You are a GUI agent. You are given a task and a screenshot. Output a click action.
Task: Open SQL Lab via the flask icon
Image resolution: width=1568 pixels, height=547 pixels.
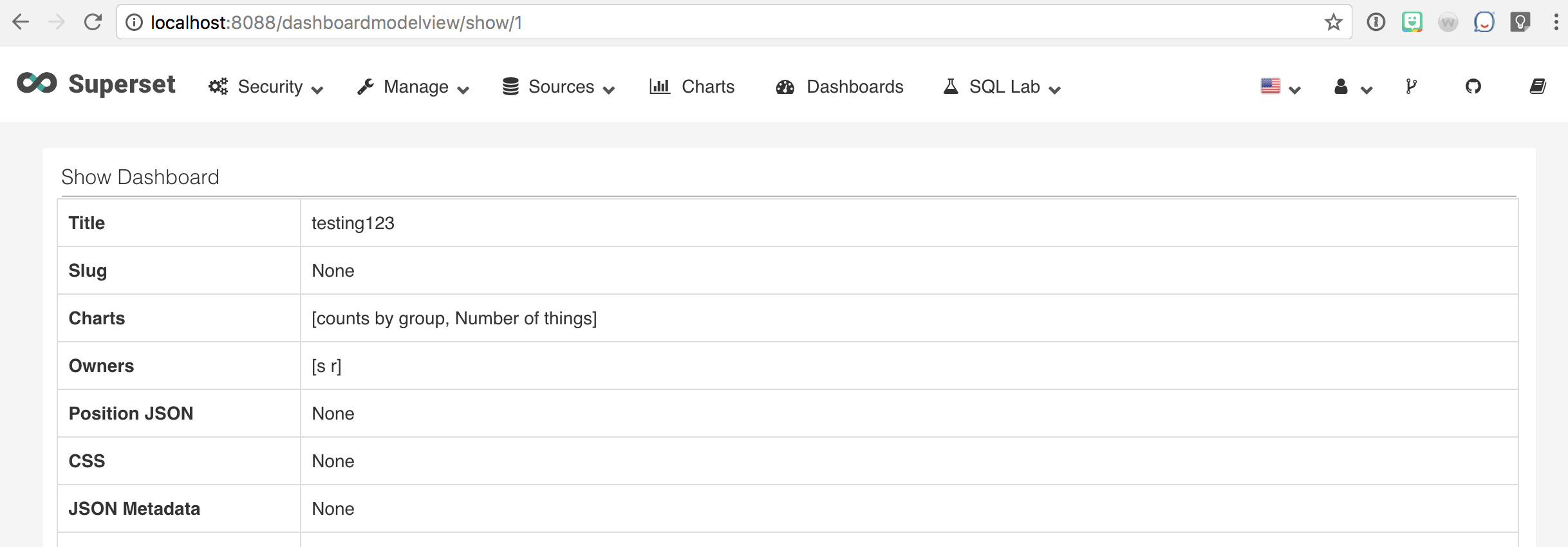pyautogui.click(x=950, y=86)
